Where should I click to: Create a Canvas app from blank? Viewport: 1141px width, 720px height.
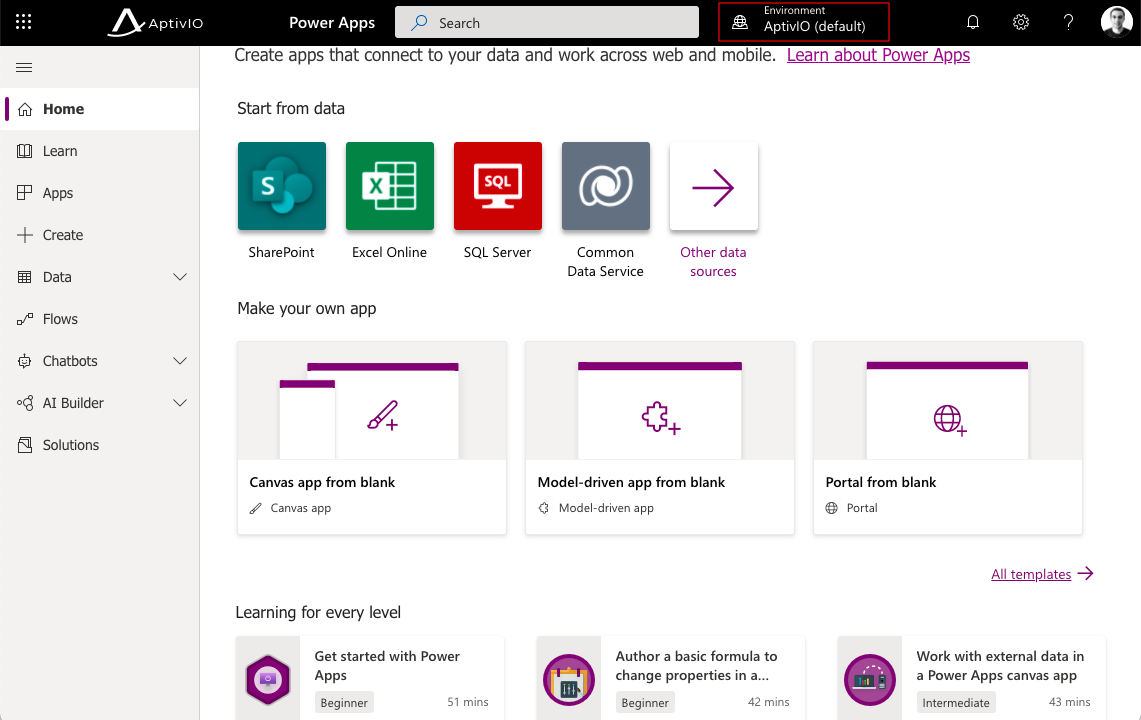pos(372,438)
